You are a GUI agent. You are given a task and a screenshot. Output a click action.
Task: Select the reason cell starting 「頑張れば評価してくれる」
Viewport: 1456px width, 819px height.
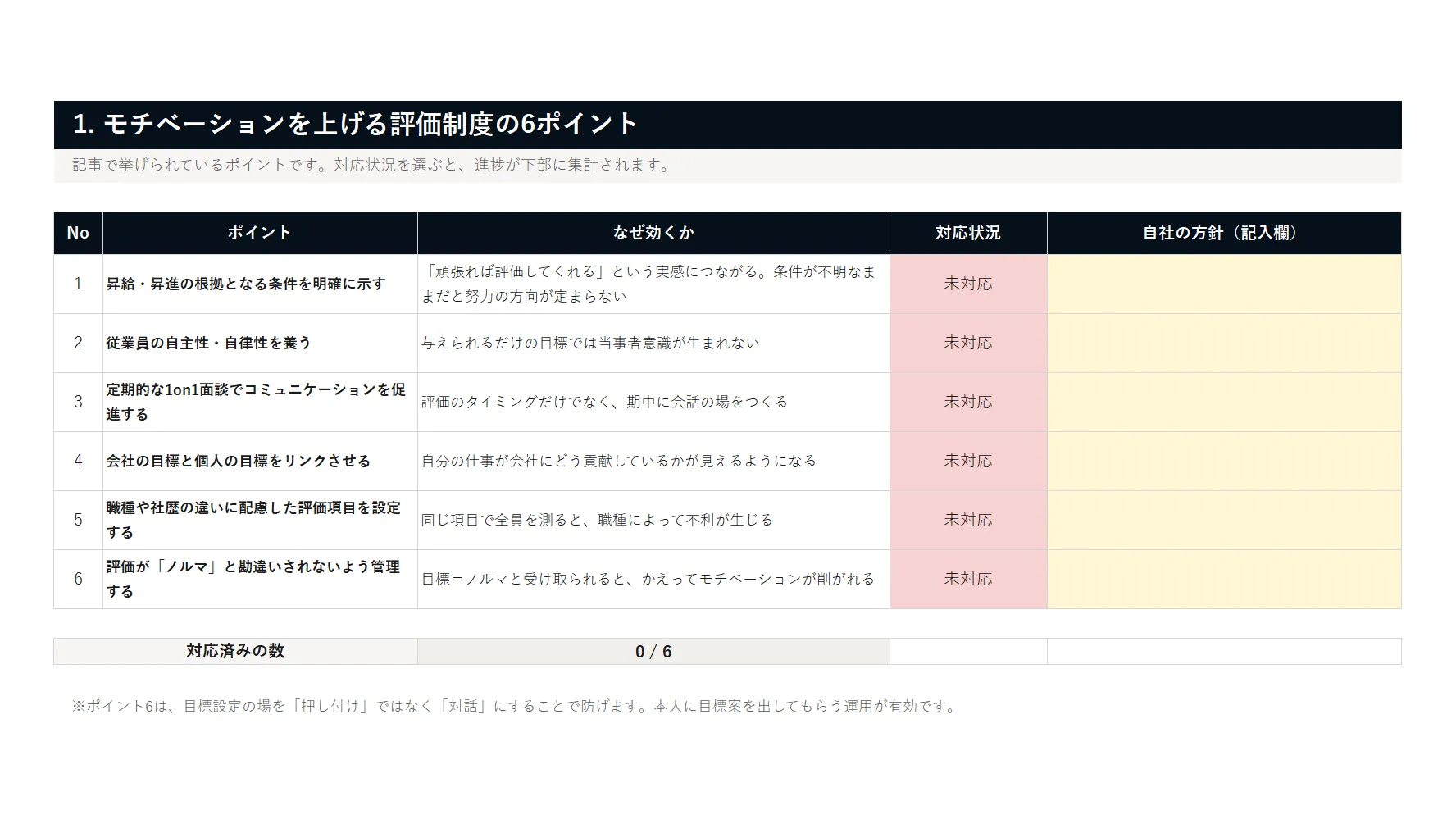653,284
